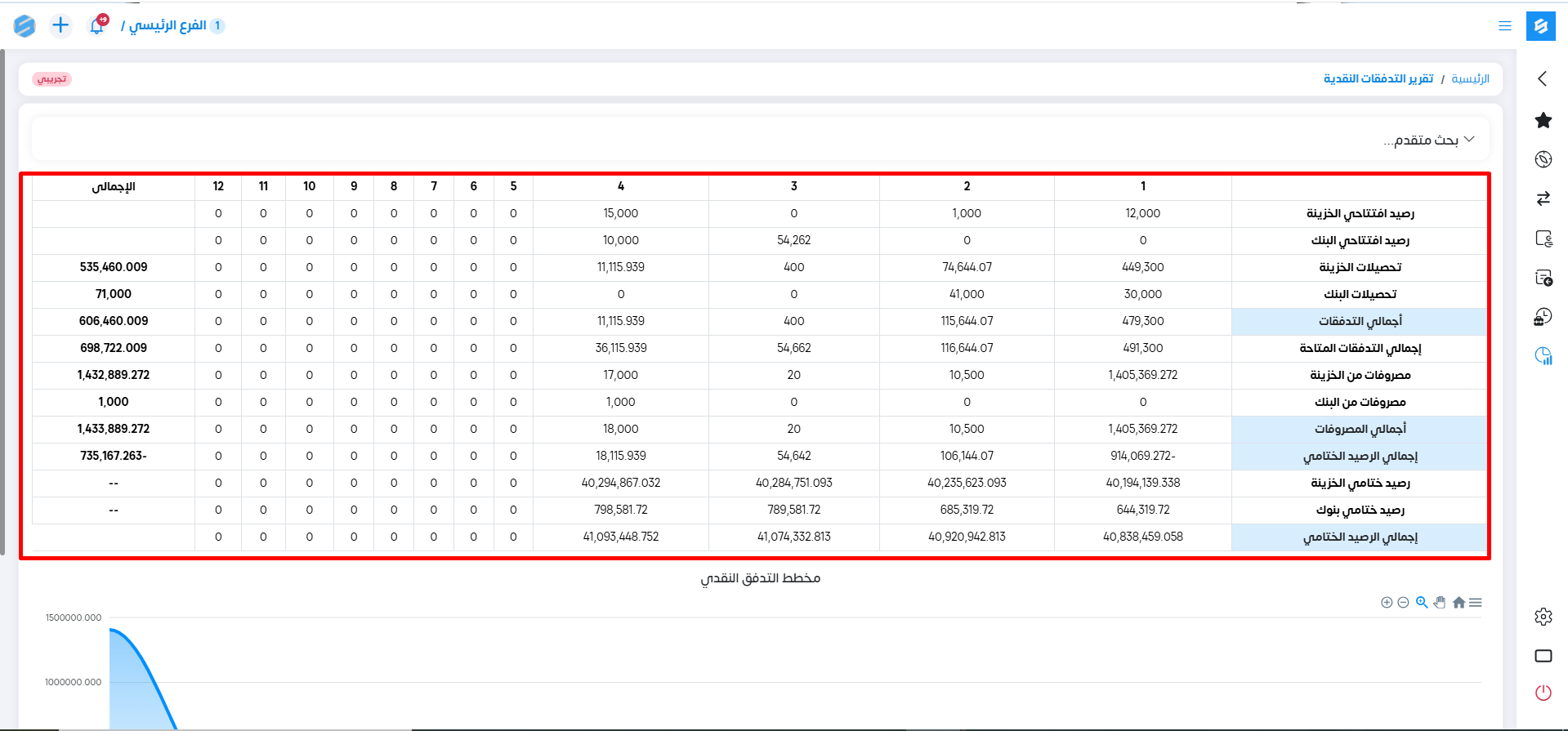Image resolution: width=1568 pixels, height=731 pixels.
Task: Toggle the chart panning hand tool
Action: [1440, 603]
